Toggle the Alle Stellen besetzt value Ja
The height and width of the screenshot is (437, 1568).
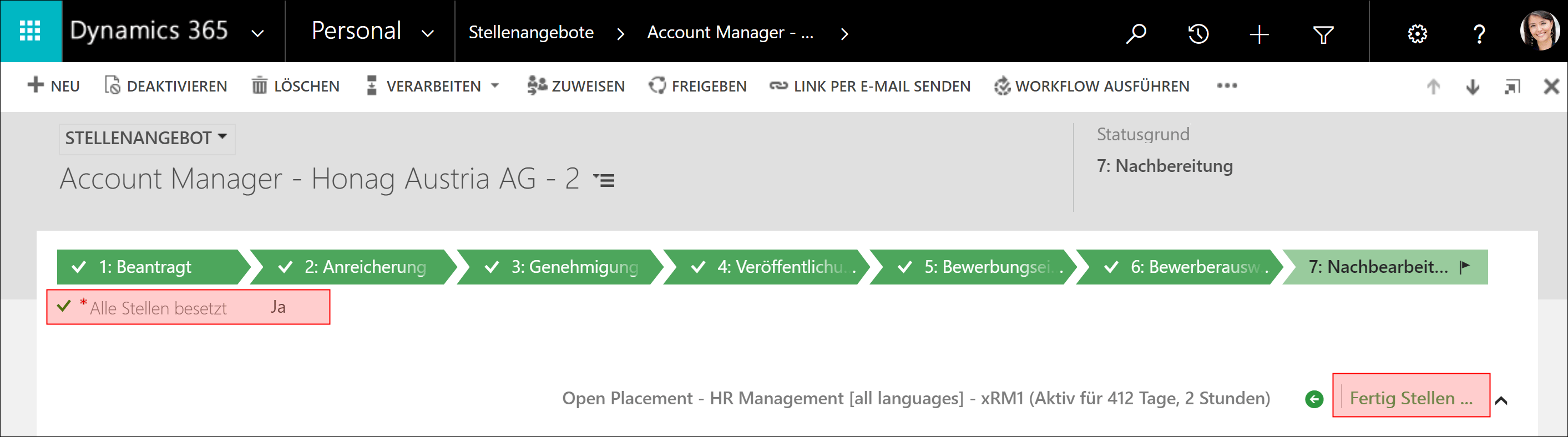pyautogui.click(x=278, y=307)
